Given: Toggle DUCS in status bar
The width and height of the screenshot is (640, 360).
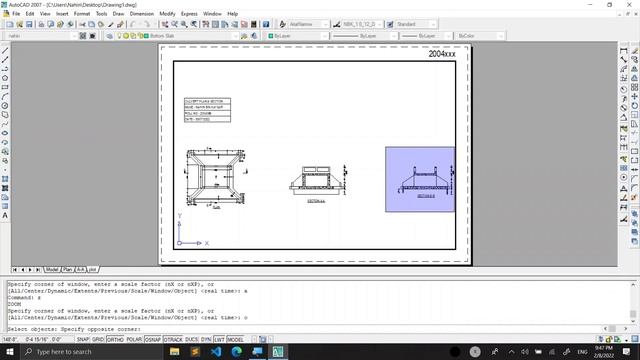Looking at the screenshot, I should click(191, 339).
